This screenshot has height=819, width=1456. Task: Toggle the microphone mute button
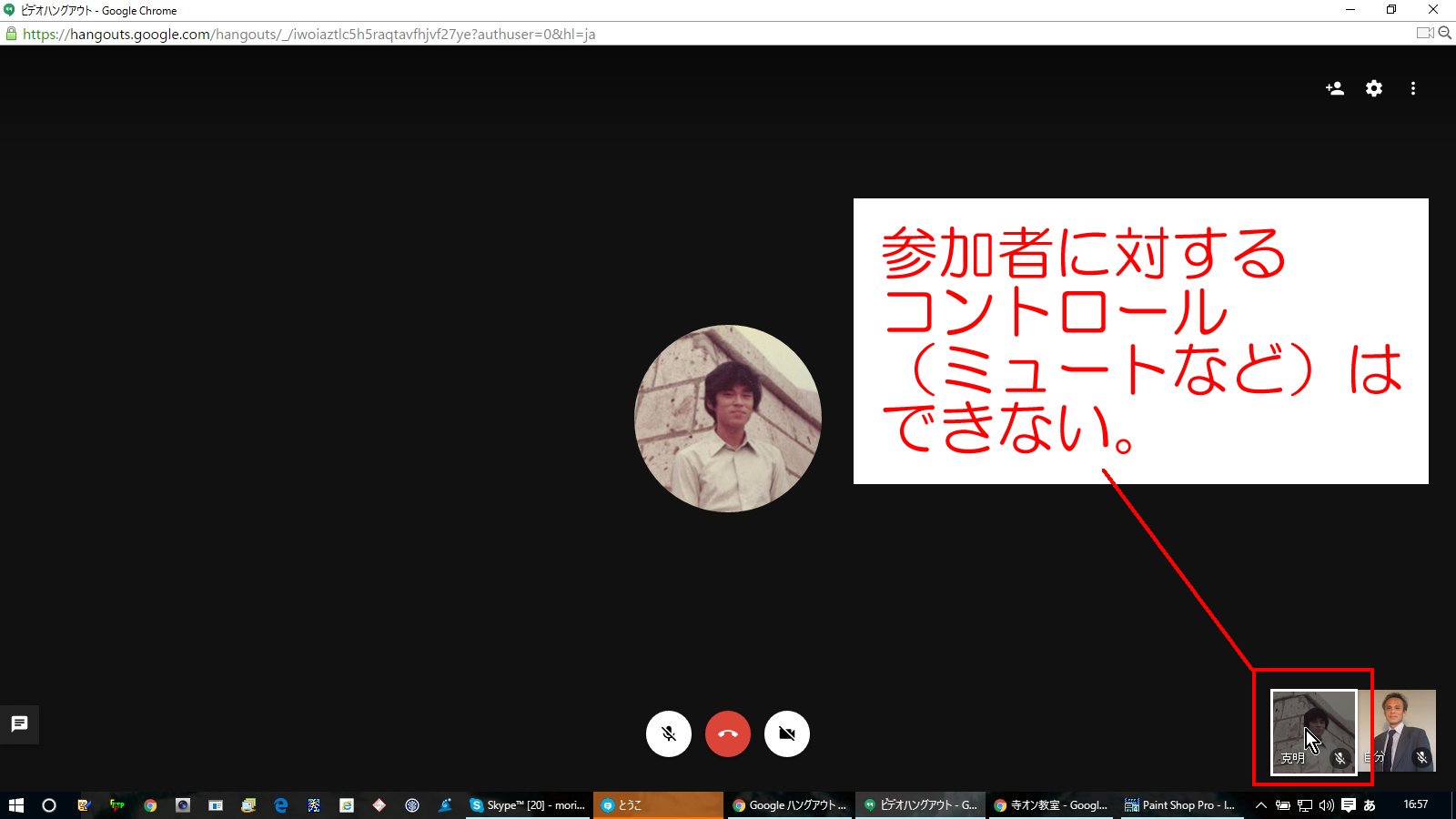click(x=669, y=733)
